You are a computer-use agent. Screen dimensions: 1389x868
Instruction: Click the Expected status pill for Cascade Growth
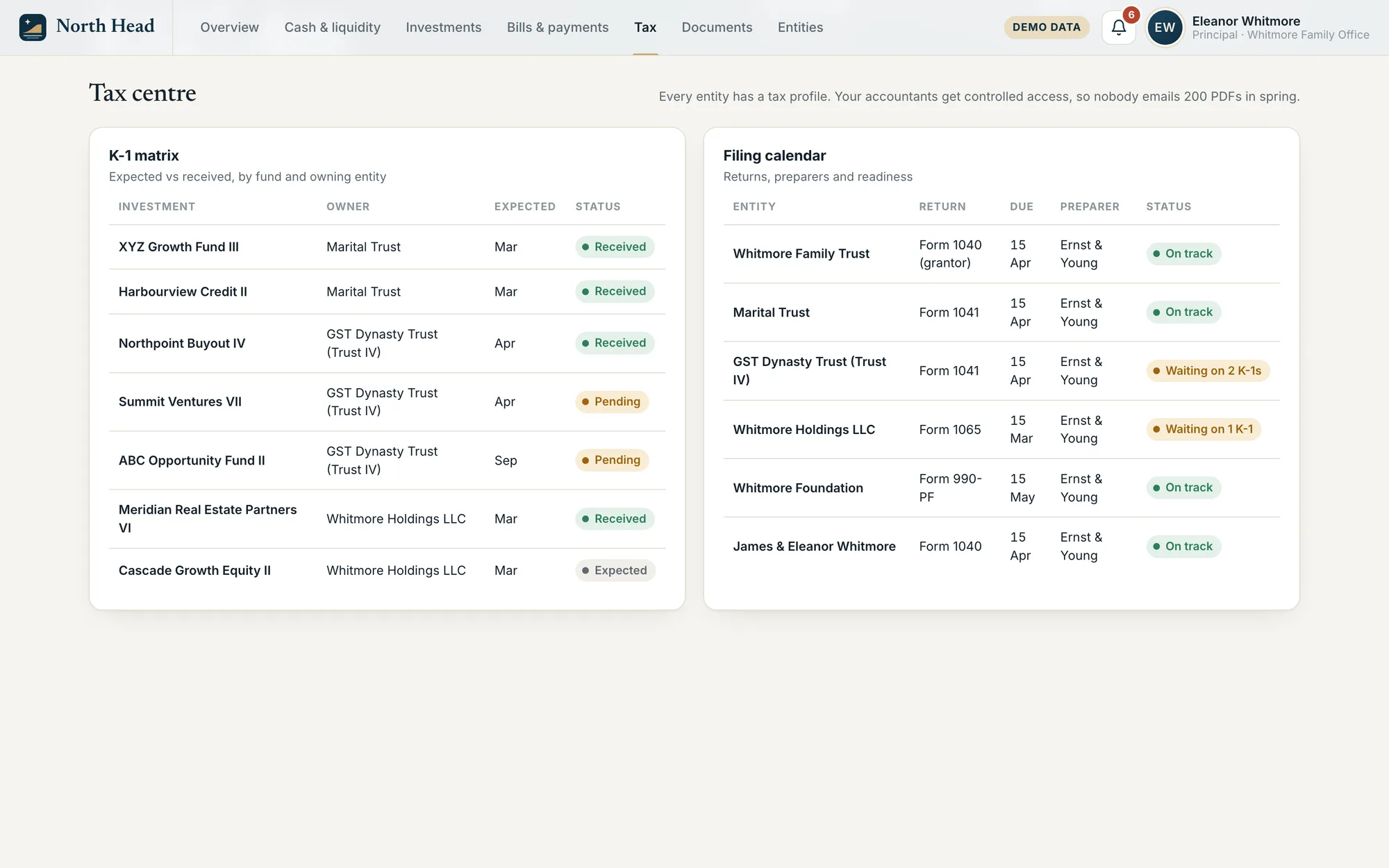[x=615, y=570]
